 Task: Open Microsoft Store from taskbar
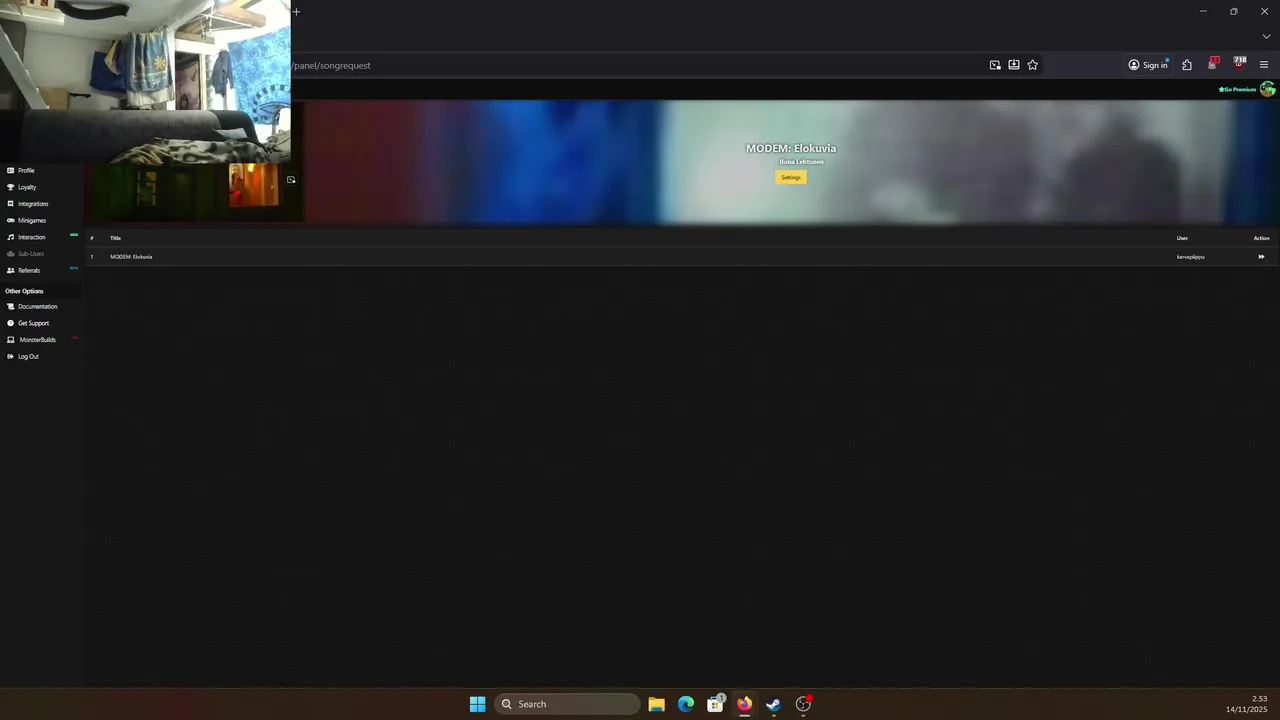tap(715, 704)
